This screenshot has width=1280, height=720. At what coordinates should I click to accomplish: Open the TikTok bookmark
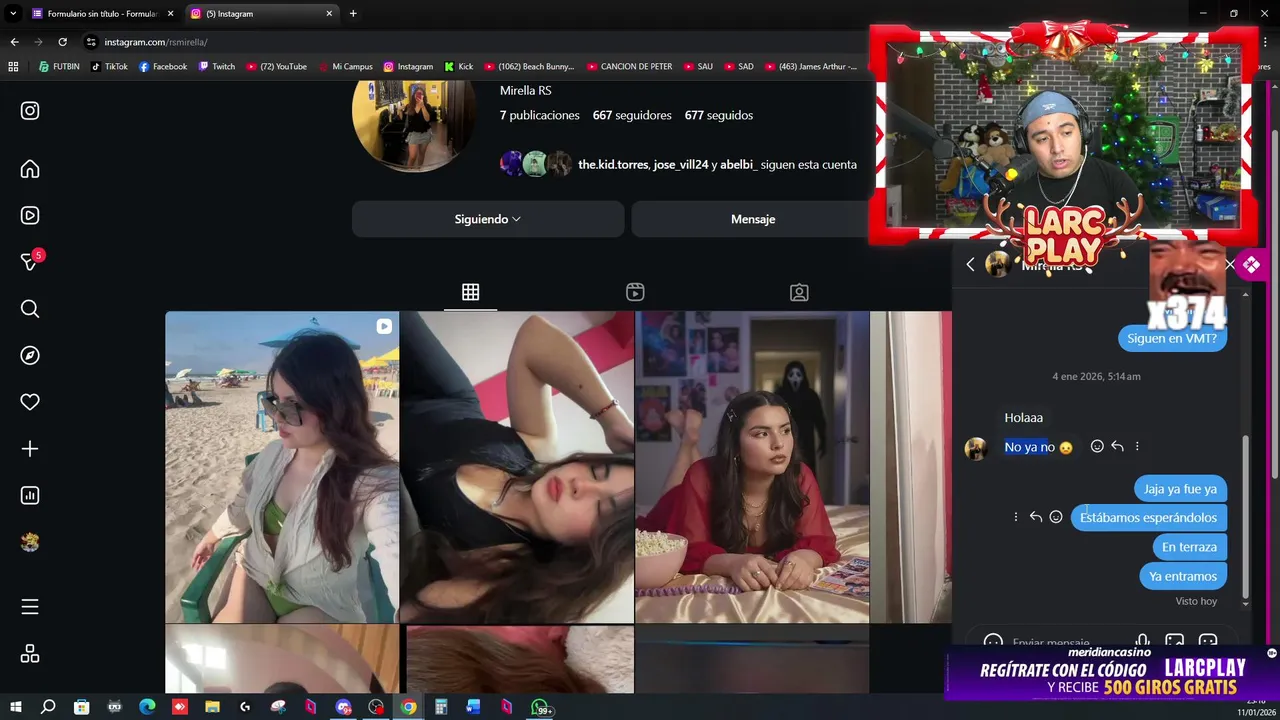coord(109,67)
